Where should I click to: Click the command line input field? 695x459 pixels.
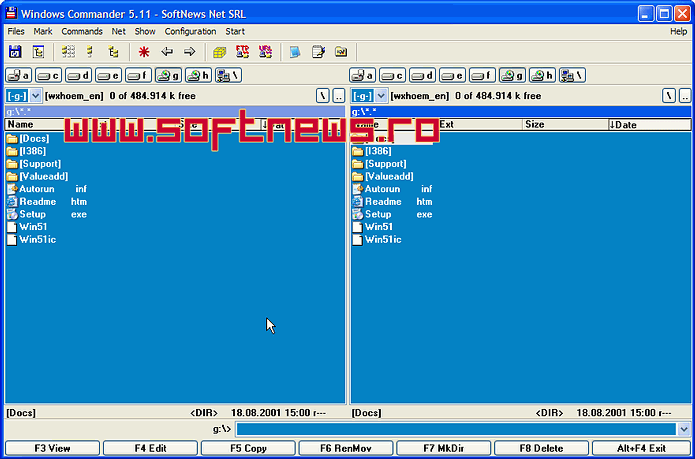456,429
